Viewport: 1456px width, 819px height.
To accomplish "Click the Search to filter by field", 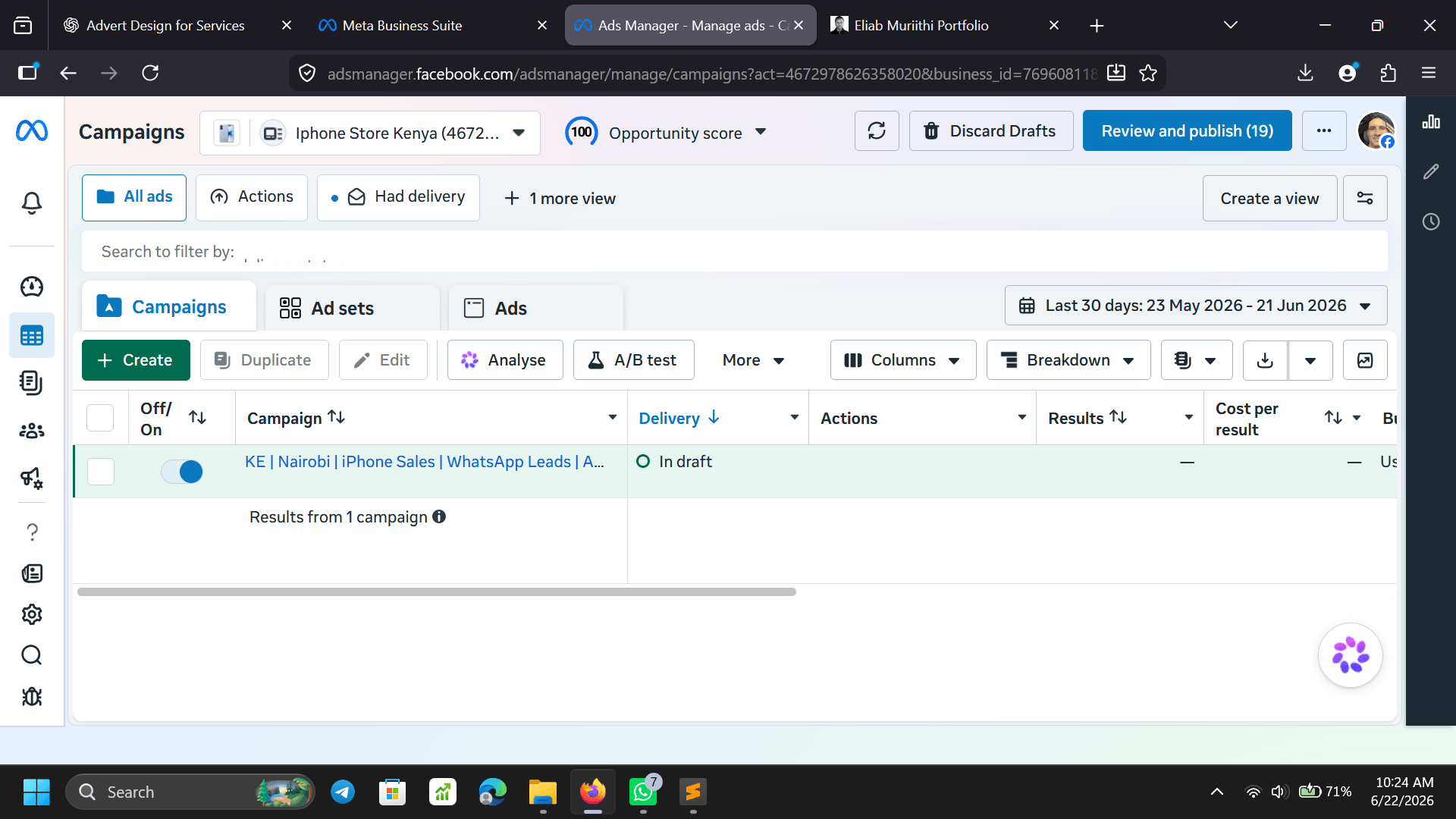I will coord(734,252).
